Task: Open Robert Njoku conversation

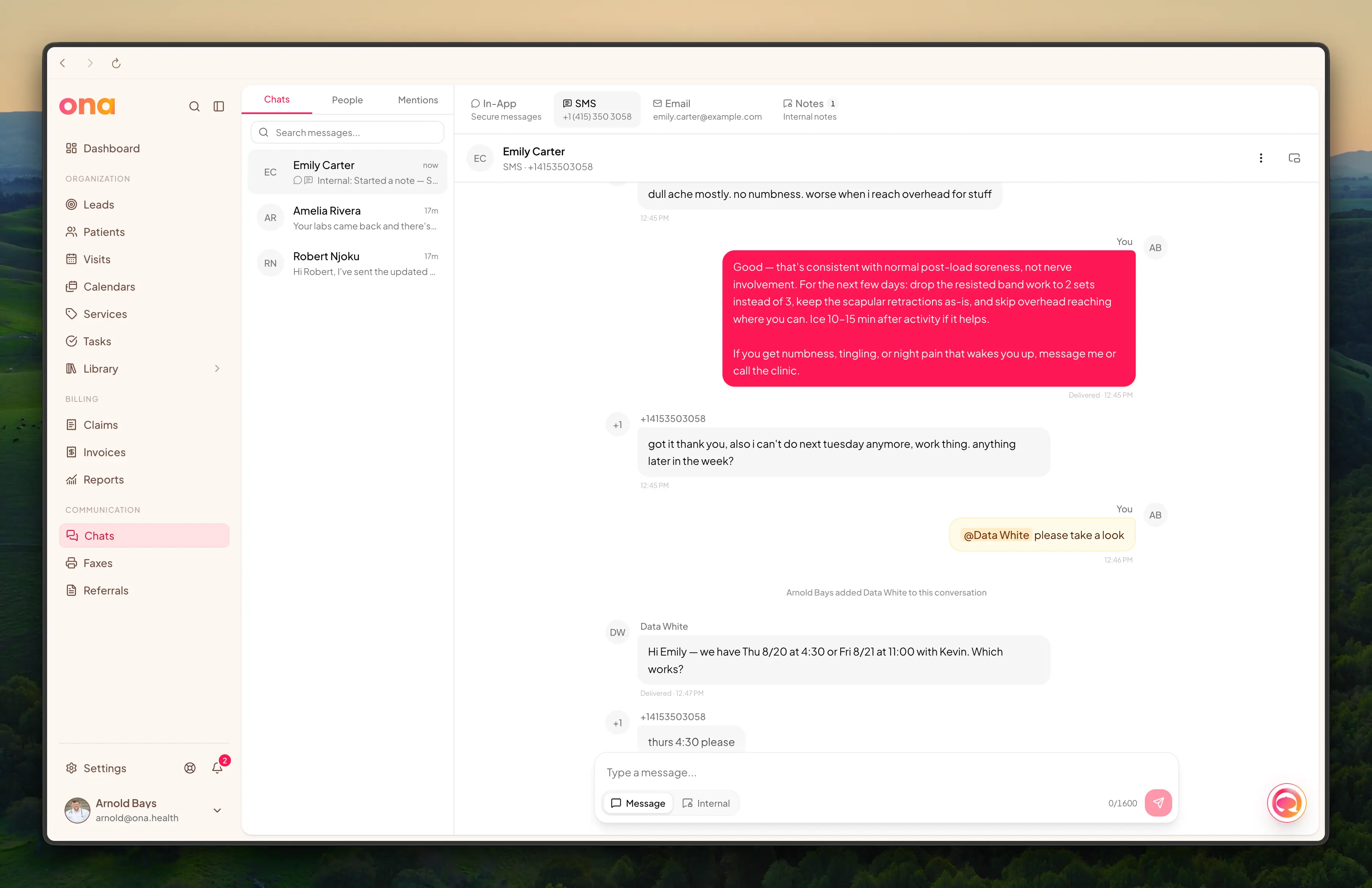Action: coord(348,263)
